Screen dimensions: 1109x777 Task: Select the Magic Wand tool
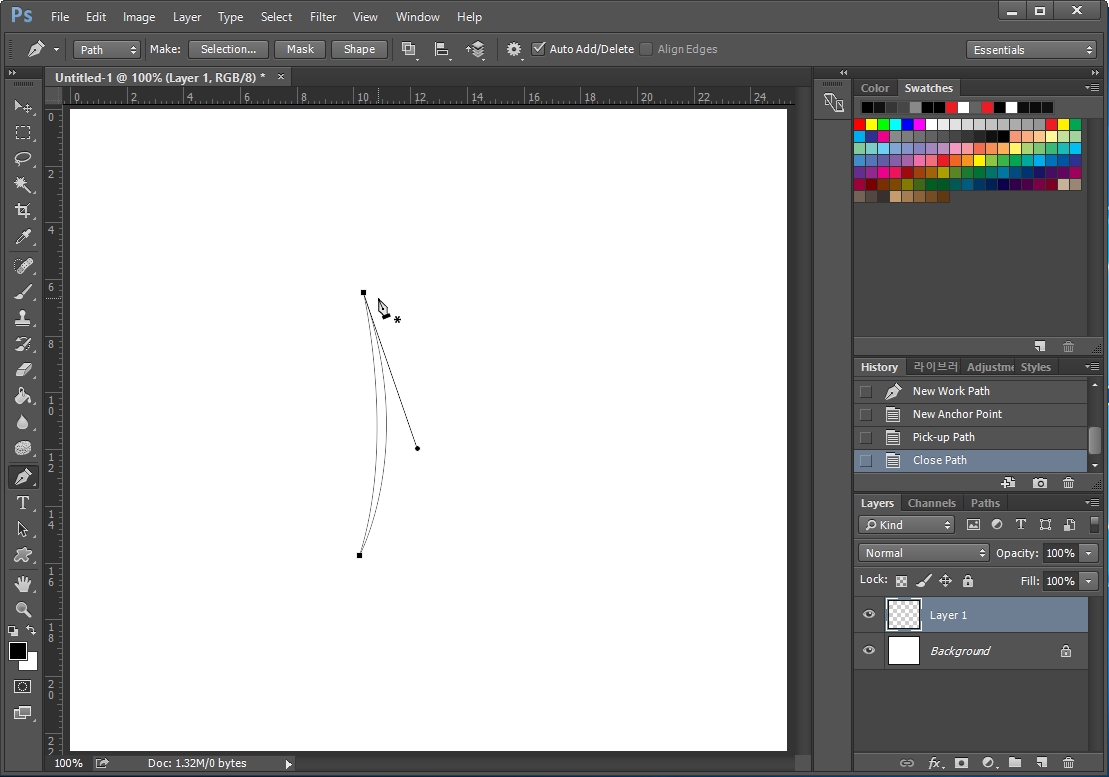point(23,185)
